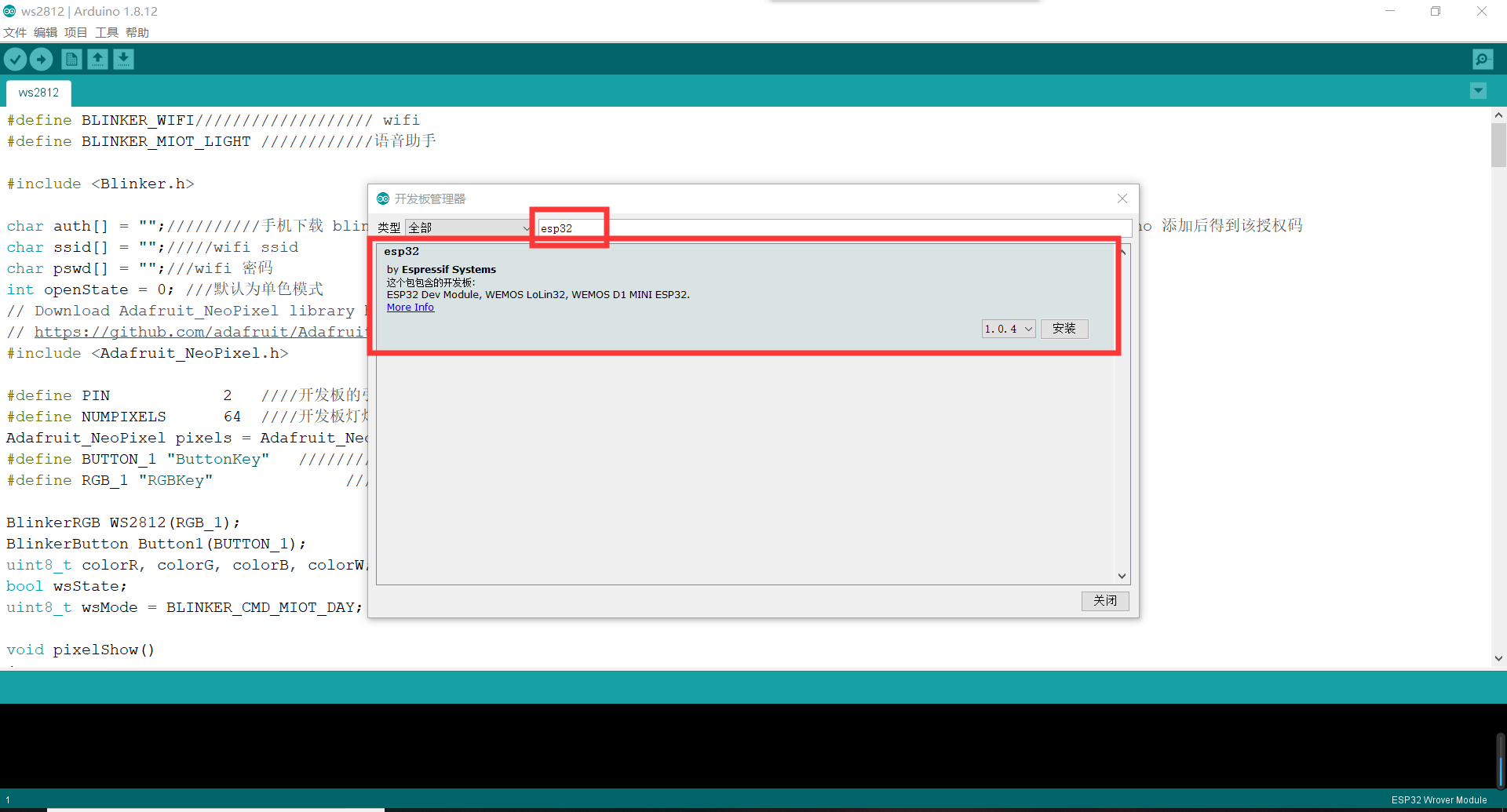Click the '#include <Blinker.h>' code line
This screenshot has width=1507, height=812.
point(100,184)
